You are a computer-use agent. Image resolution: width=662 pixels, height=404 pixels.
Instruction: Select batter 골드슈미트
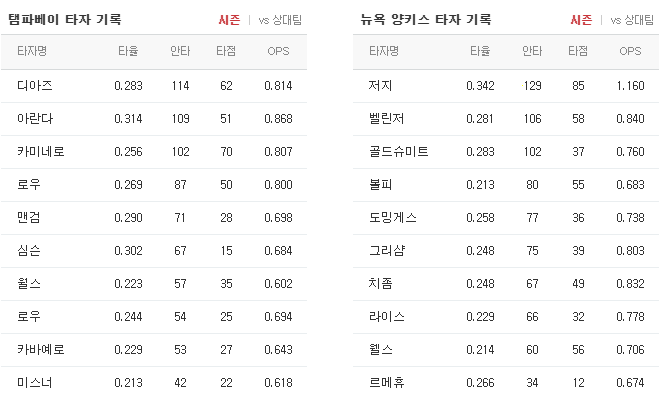[399, 152]
